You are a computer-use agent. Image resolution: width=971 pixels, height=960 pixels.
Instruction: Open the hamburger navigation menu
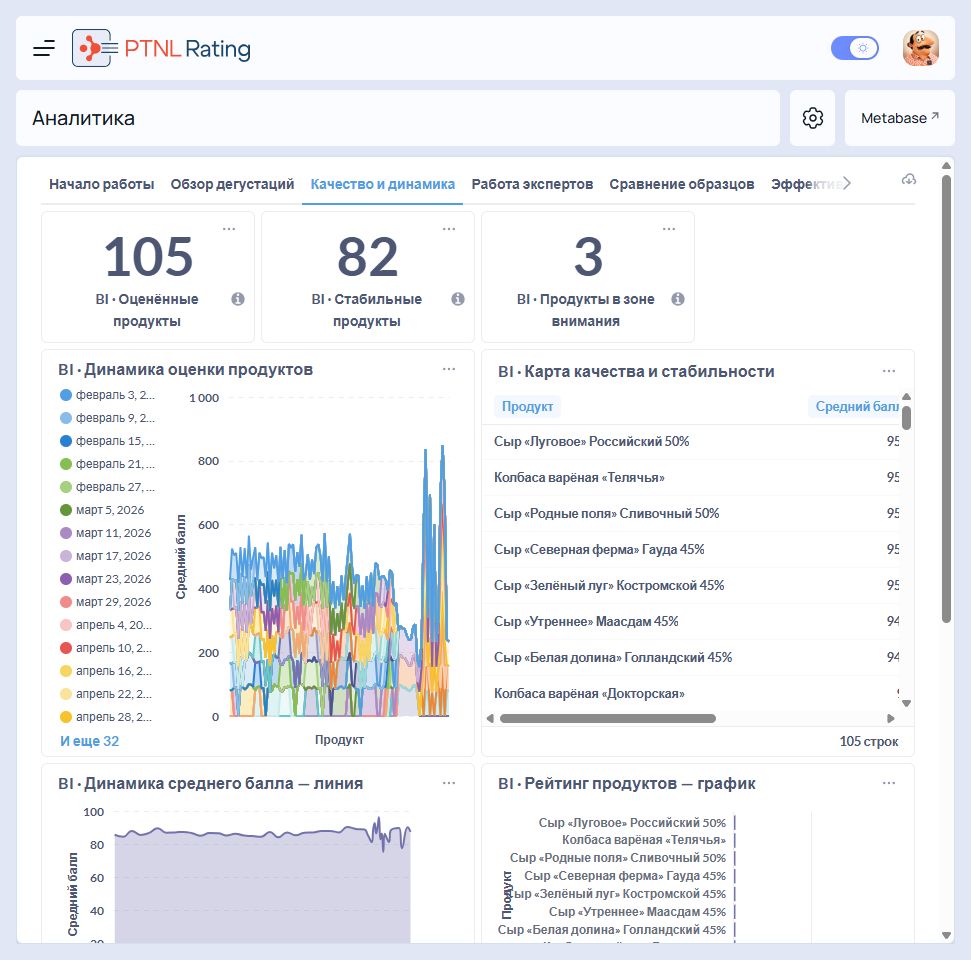point(44,48)
